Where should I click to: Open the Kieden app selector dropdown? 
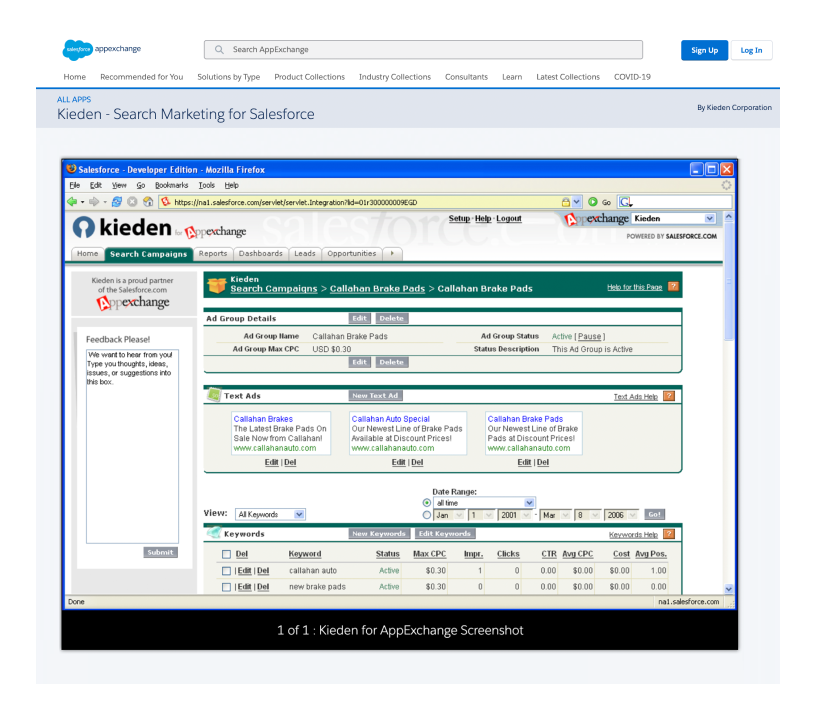[x=673, y=218]
